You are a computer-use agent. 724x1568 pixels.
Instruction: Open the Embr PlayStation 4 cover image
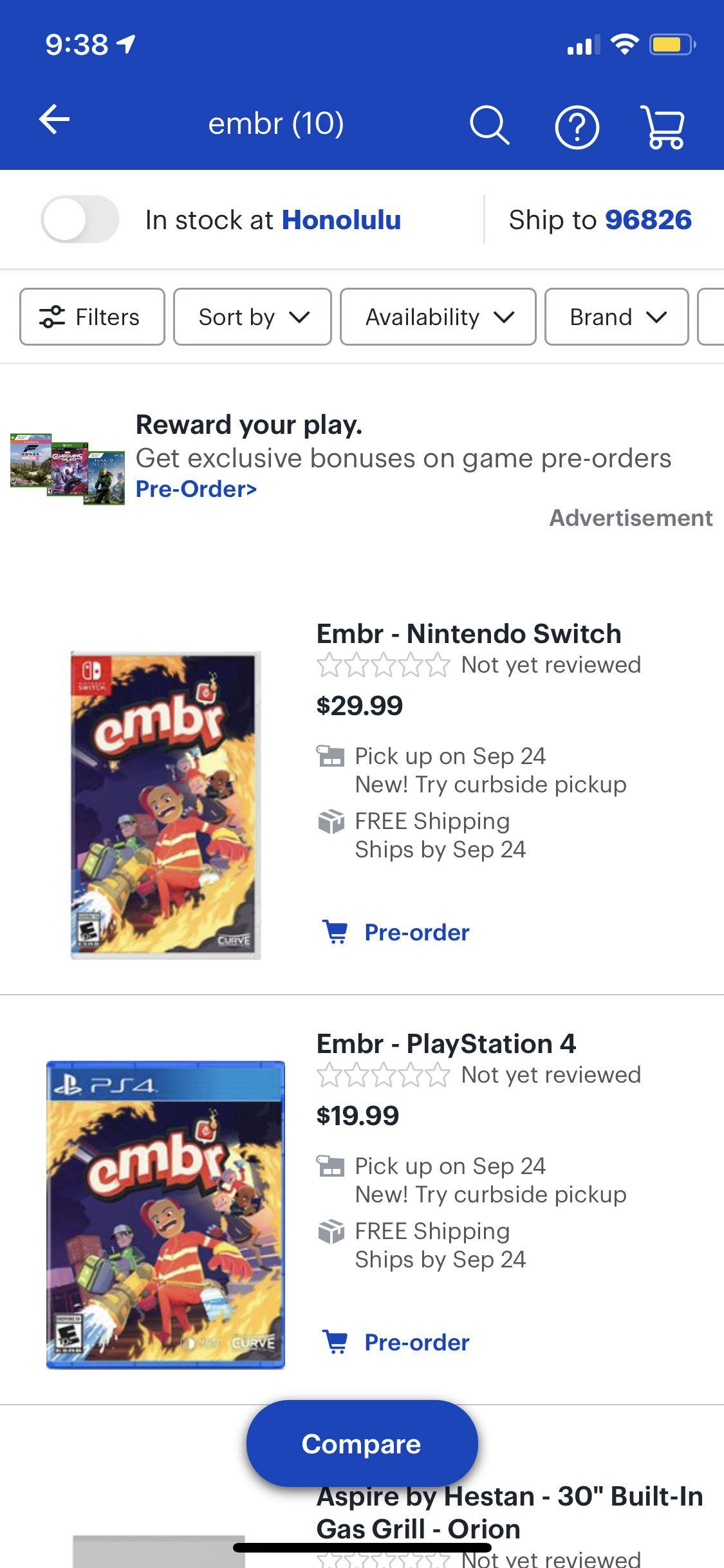click(x=165, y=1214)
